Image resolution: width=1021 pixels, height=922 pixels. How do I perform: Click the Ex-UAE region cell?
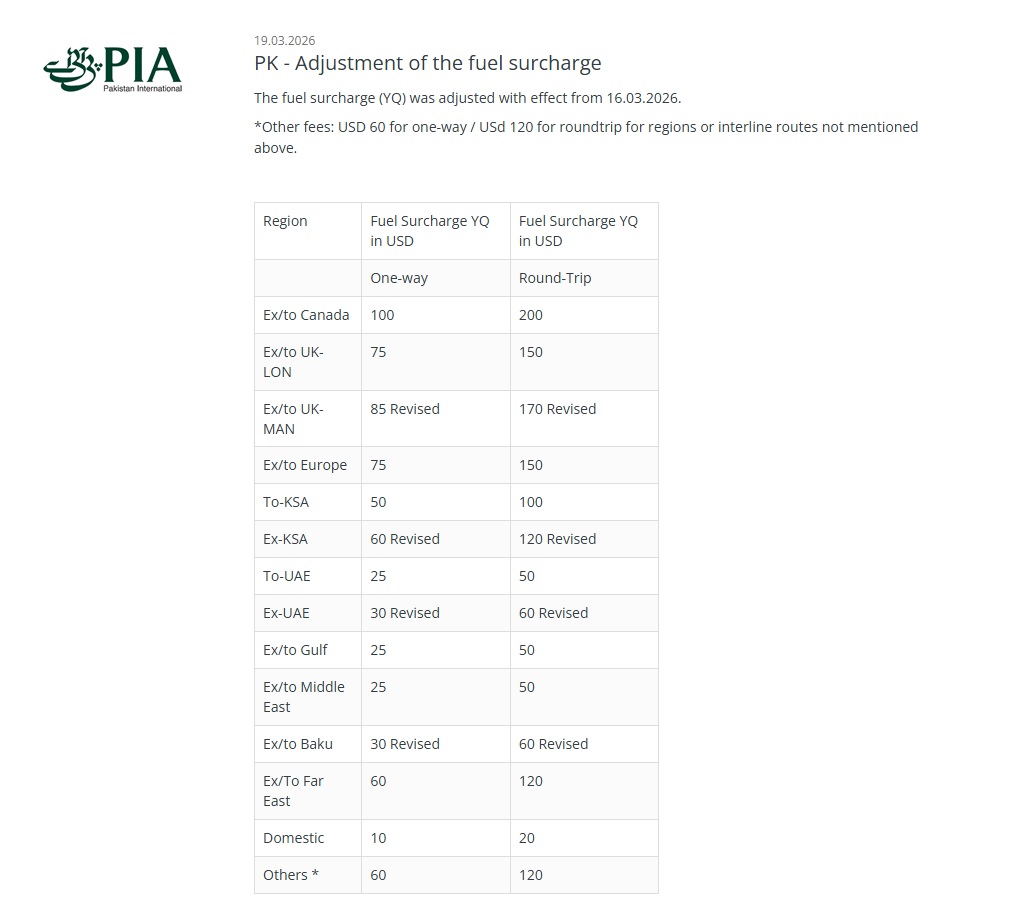click(286, 613)
